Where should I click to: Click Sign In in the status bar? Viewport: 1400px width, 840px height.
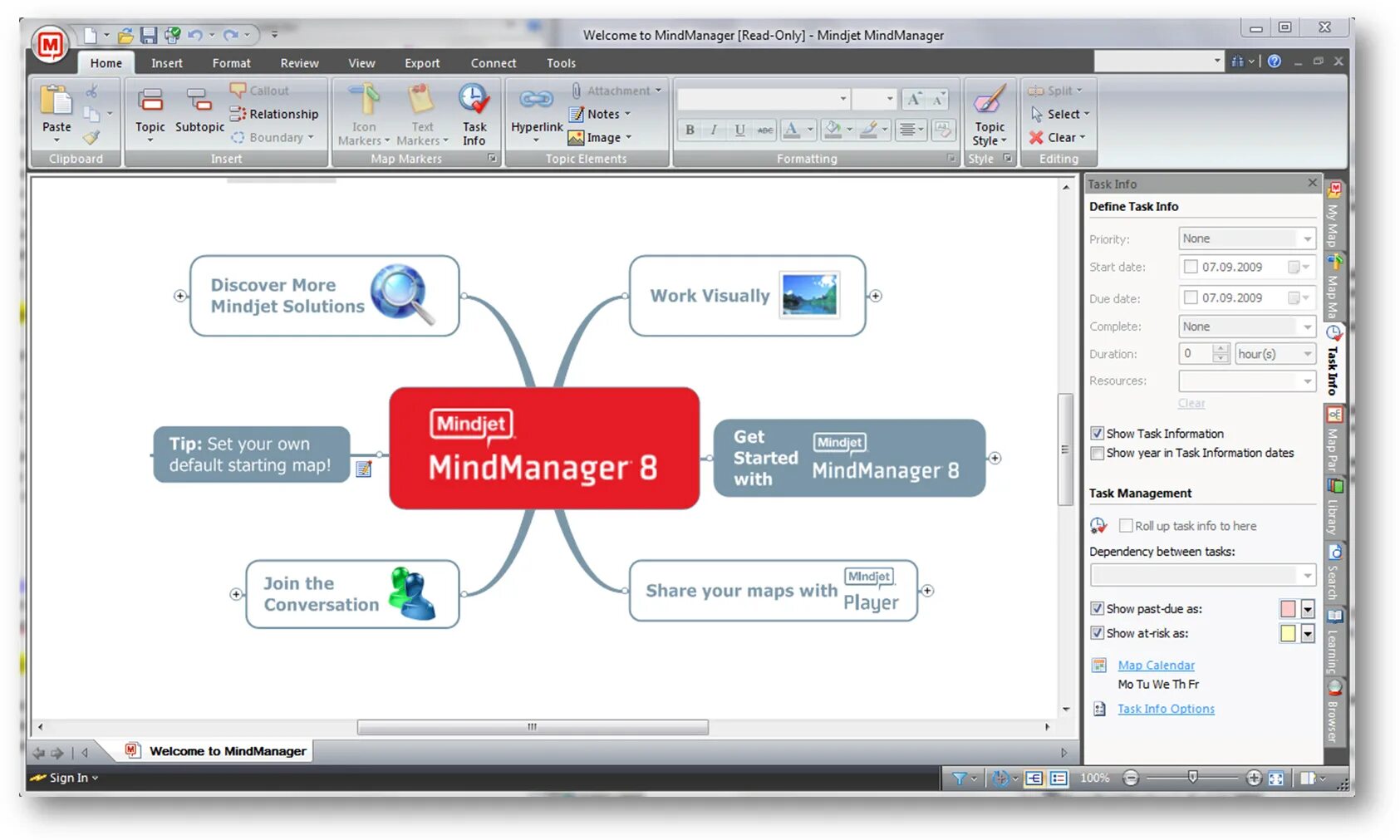[x=68, y=778]
